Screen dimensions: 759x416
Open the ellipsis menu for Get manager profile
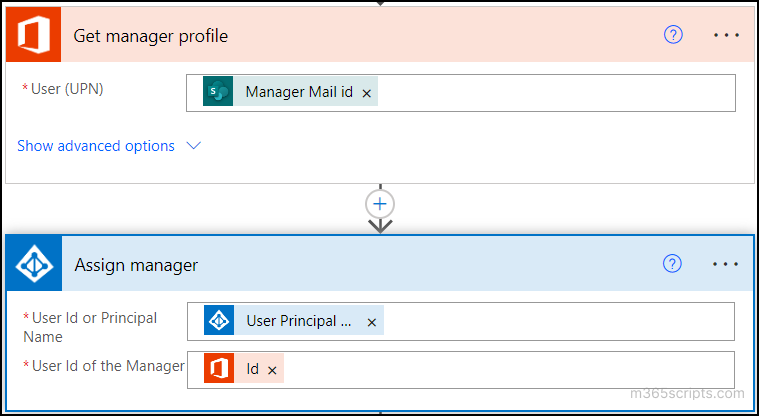click(727, 35)
